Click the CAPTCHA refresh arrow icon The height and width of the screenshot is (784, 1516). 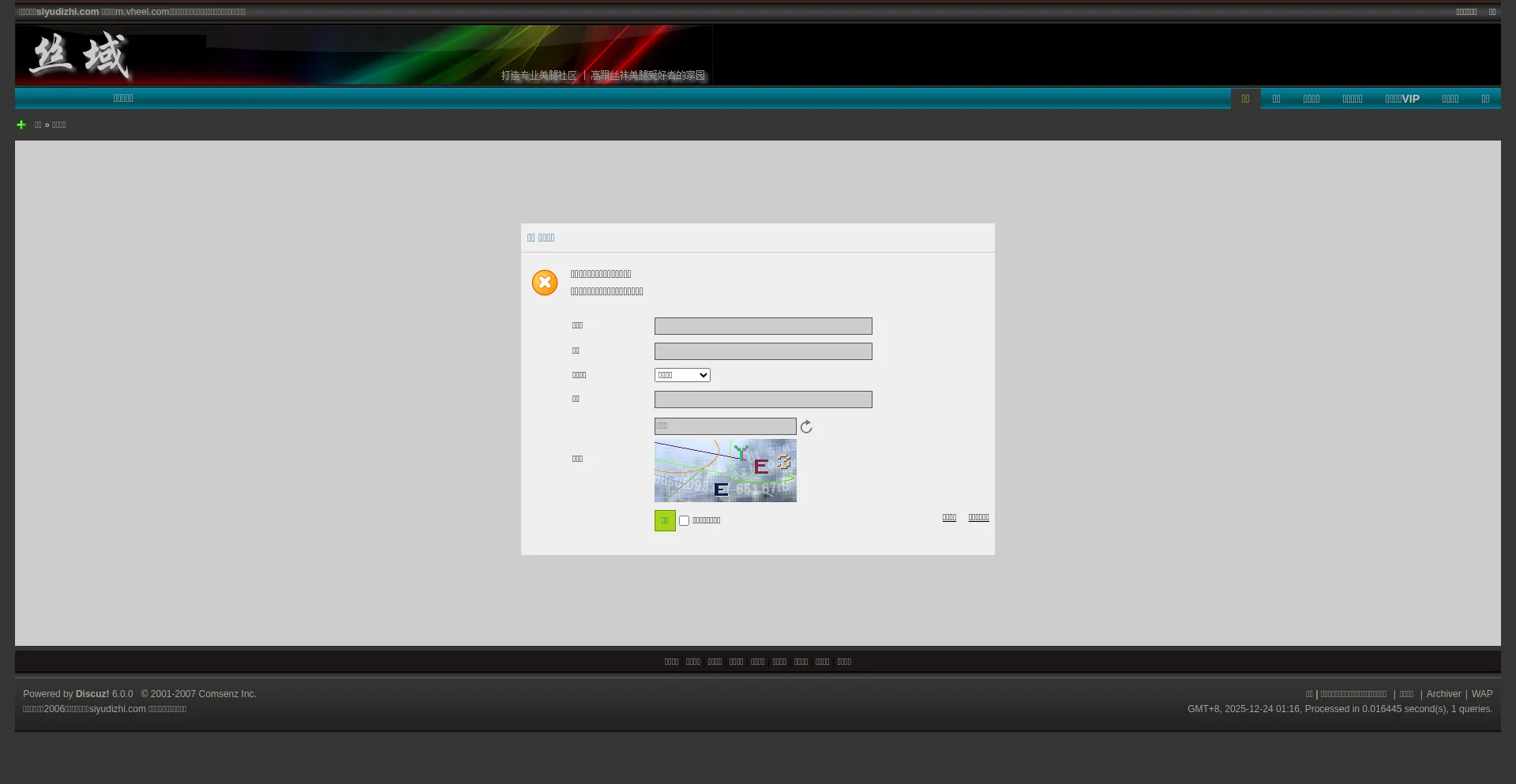[806, 427]
